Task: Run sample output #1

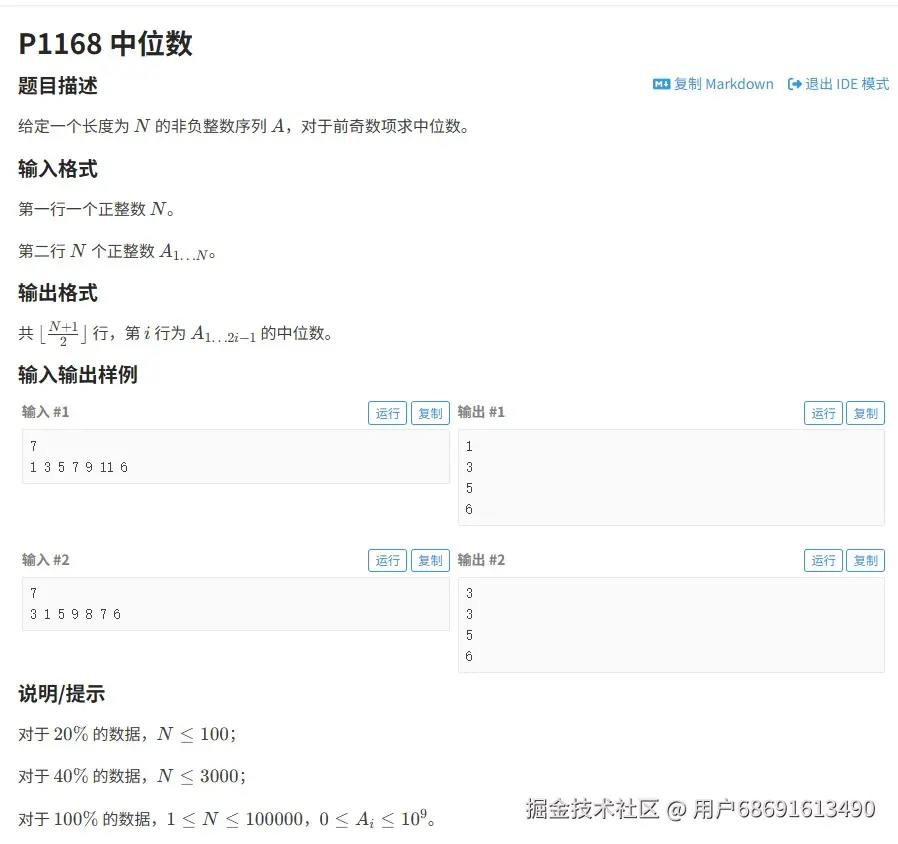Action: pos(823,412)
